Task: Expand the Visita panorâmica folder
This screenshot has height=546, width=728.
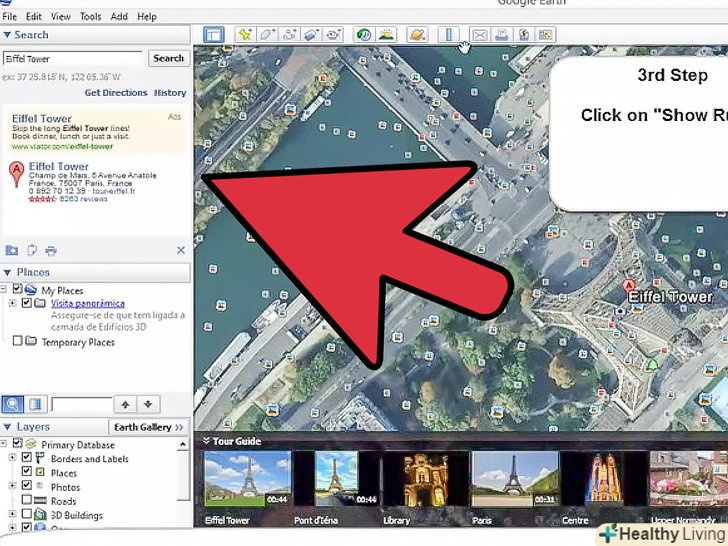Action: point(13,304)
